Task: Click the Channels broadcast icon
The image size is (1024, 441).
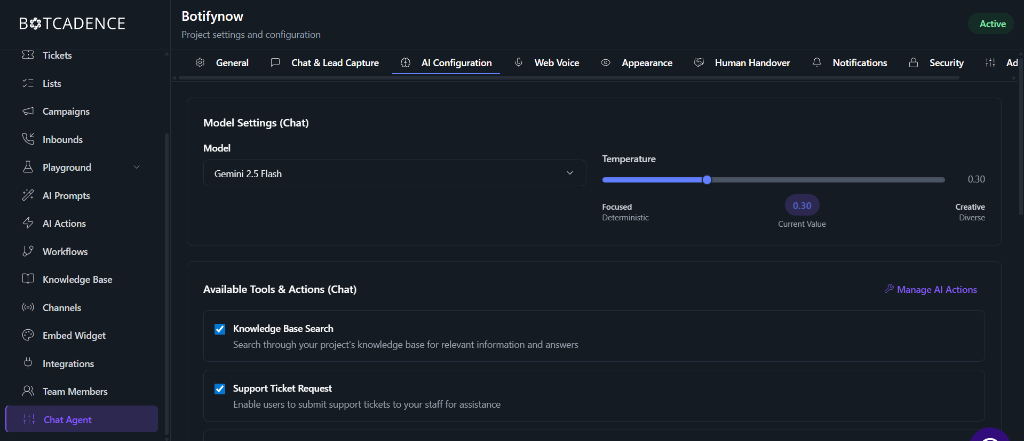Action: (27, 308)
